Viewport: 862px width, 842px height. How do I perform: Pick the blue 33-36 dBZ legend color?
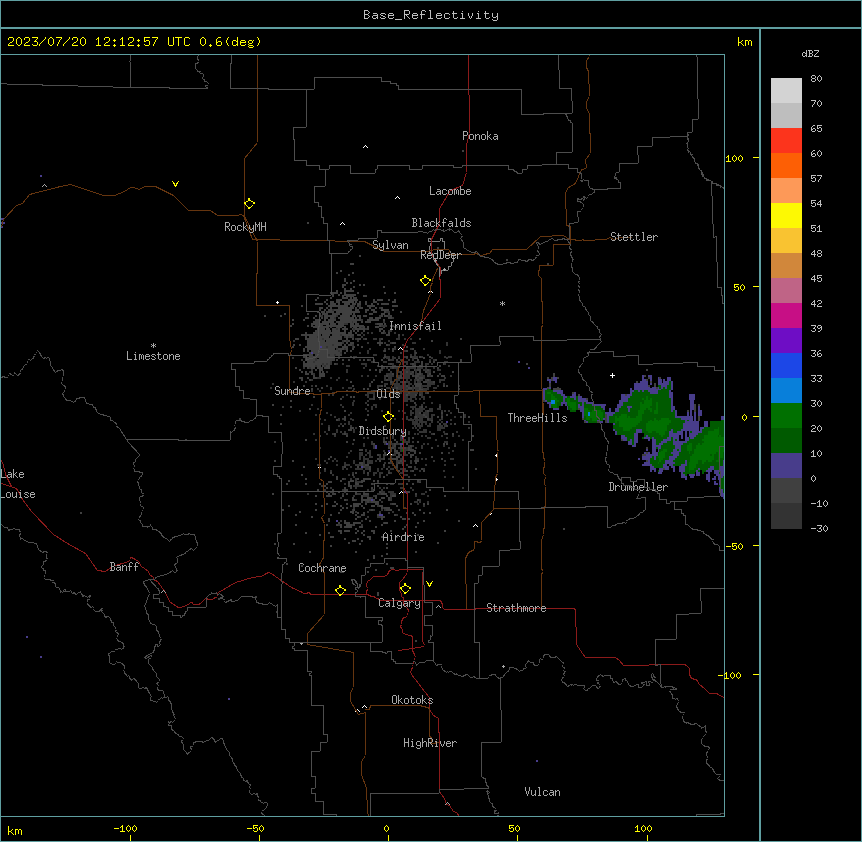[x=786, y=365]
